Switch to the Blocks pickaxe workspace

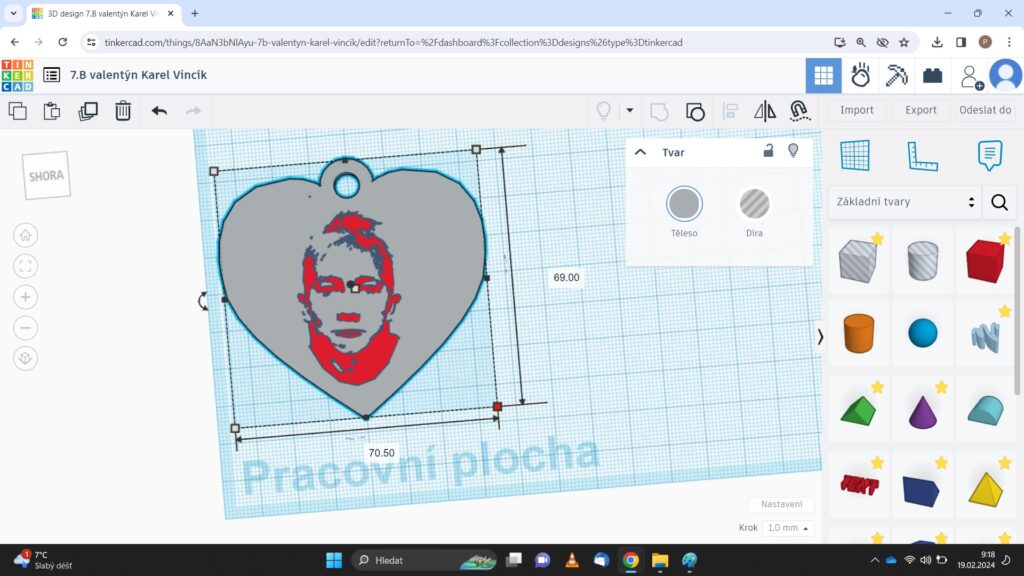[x=897, y=75]
